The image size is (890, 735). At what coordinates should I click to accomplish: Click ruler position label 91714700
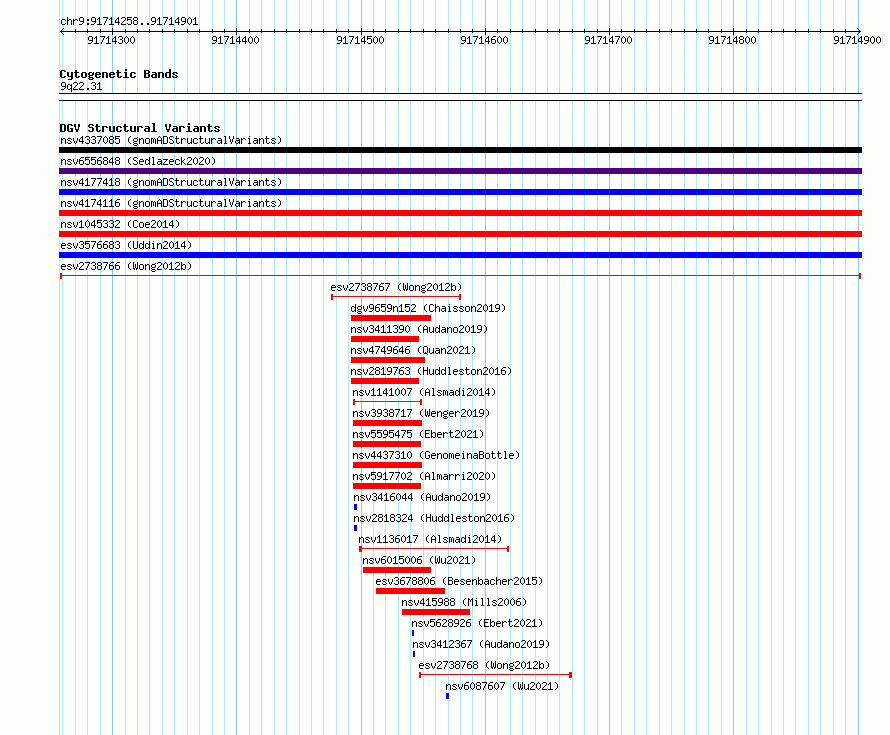(x=608, y=40)
